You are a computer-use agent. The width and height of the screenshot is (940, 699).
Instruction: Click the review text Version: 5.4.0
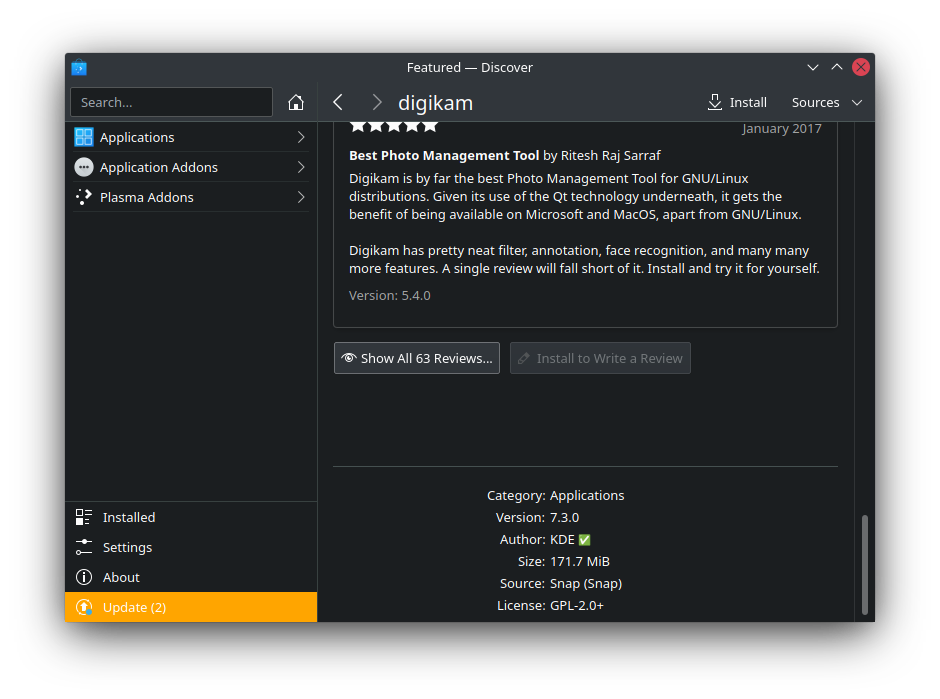tap(390, 296)
